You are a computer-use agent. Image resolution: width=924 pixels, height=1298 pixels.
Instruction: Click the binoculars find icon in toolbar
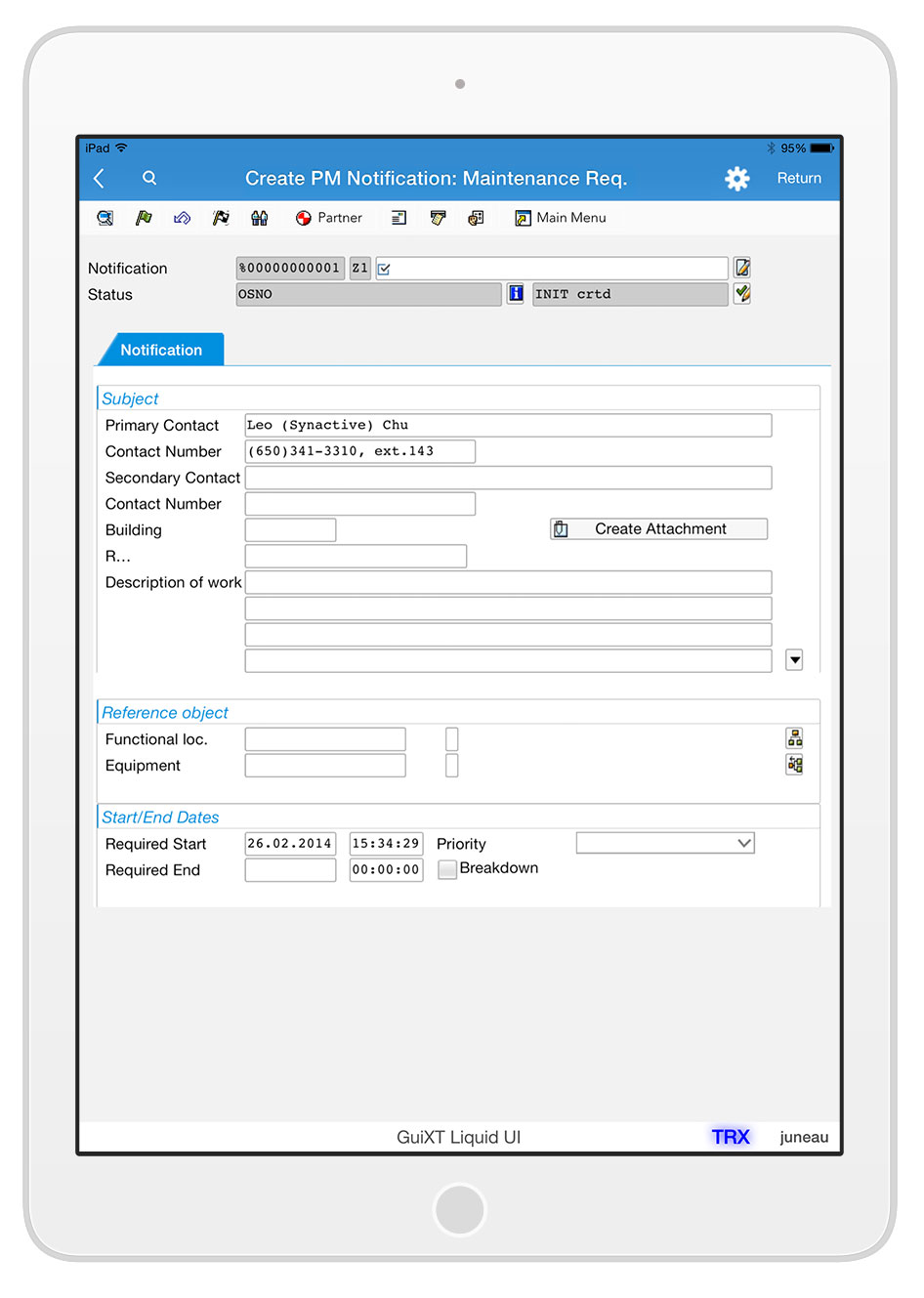click(259, 218)
